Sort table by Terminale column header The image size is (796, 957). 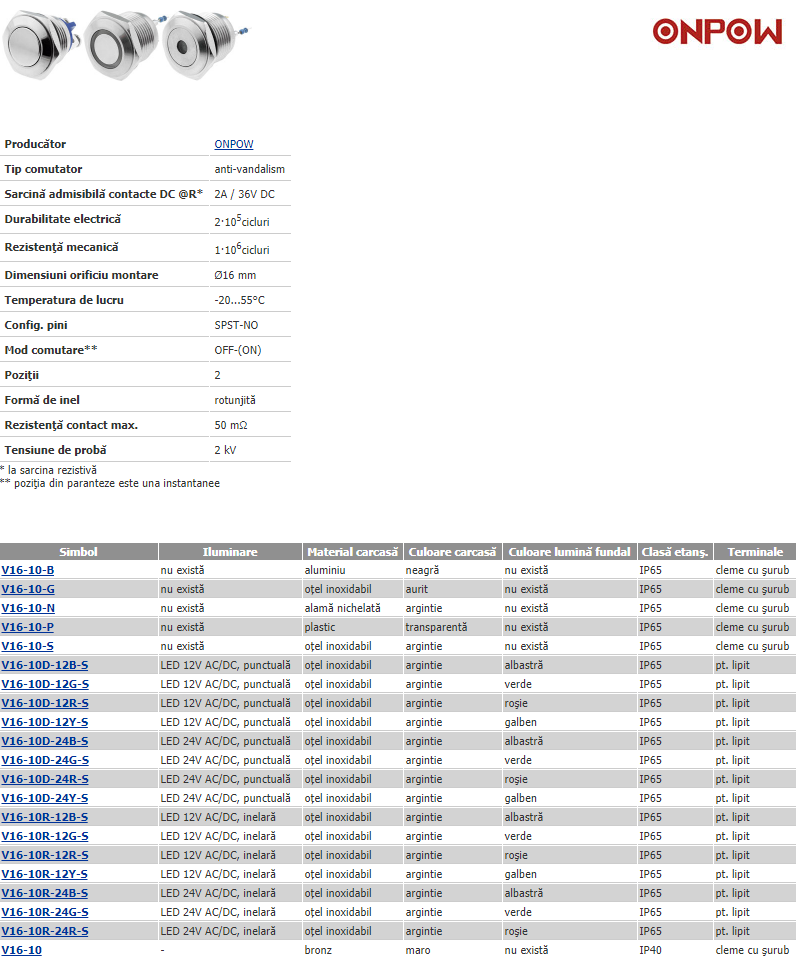[755, 552]
